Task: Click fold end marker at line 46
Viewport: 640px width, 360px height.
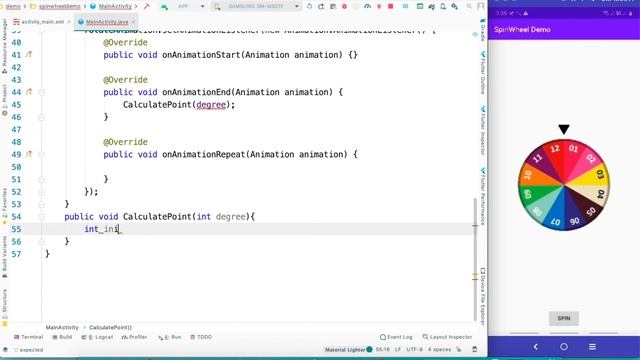Action: (41, 117)
